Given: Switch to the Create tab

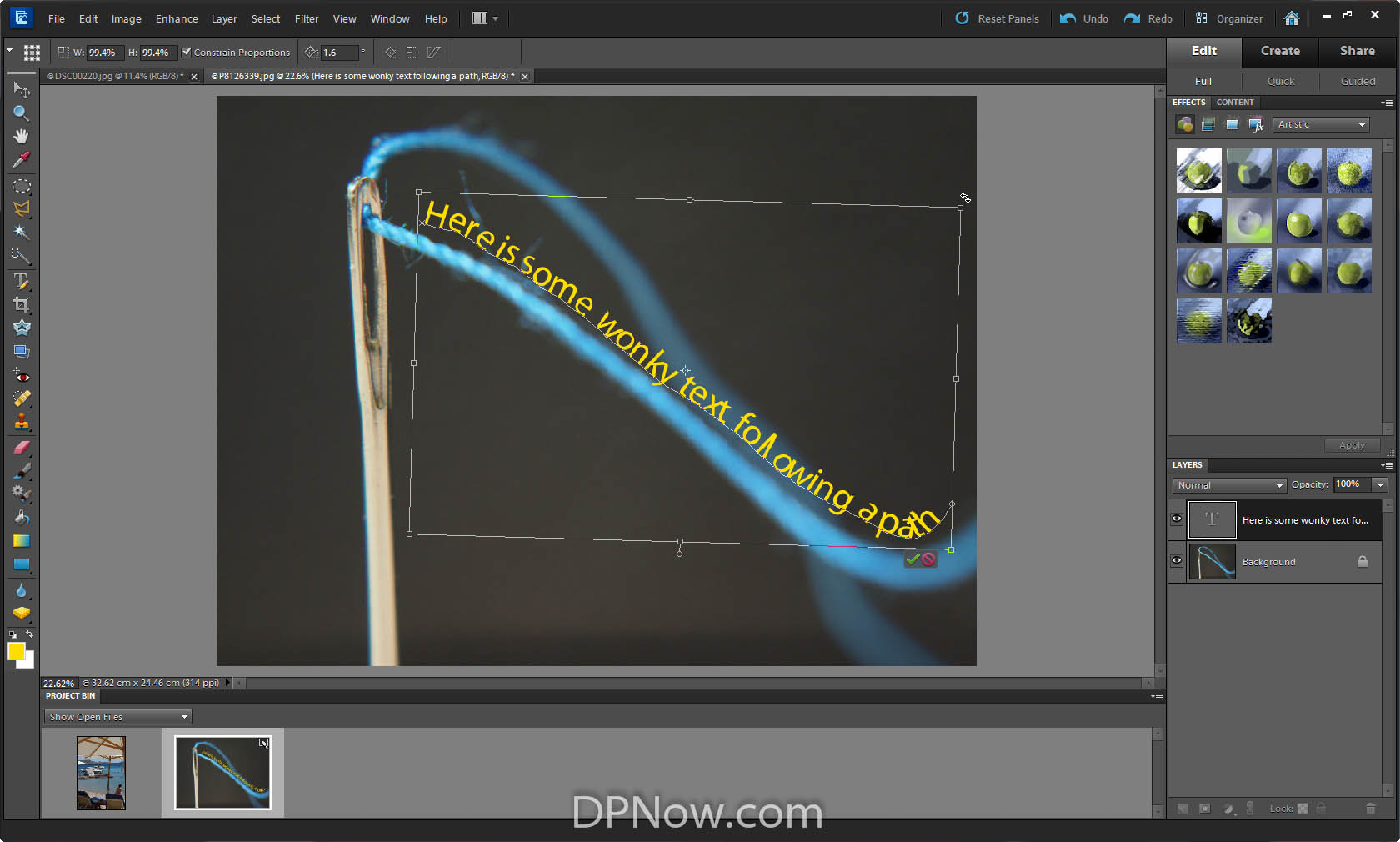Looking at the screenshot, I should 1280,51.
